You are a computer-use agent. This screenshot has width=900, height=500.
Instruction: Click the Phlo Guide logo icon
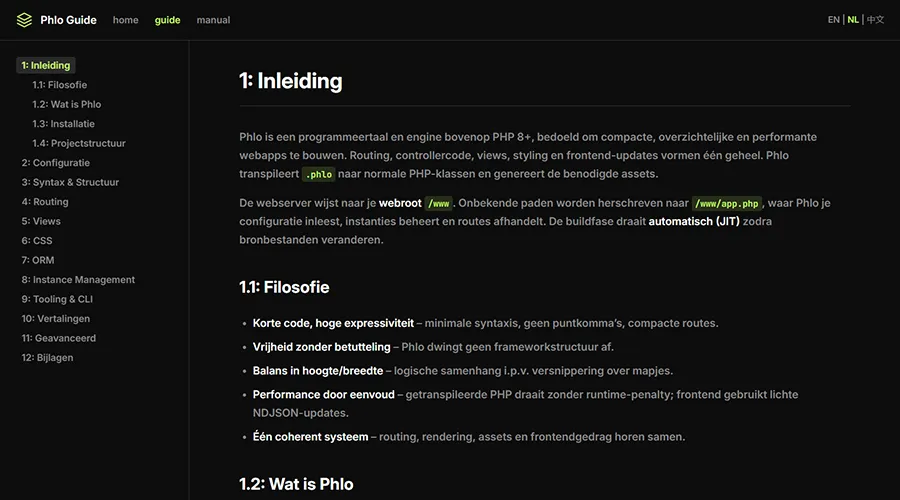coord(24,20)
